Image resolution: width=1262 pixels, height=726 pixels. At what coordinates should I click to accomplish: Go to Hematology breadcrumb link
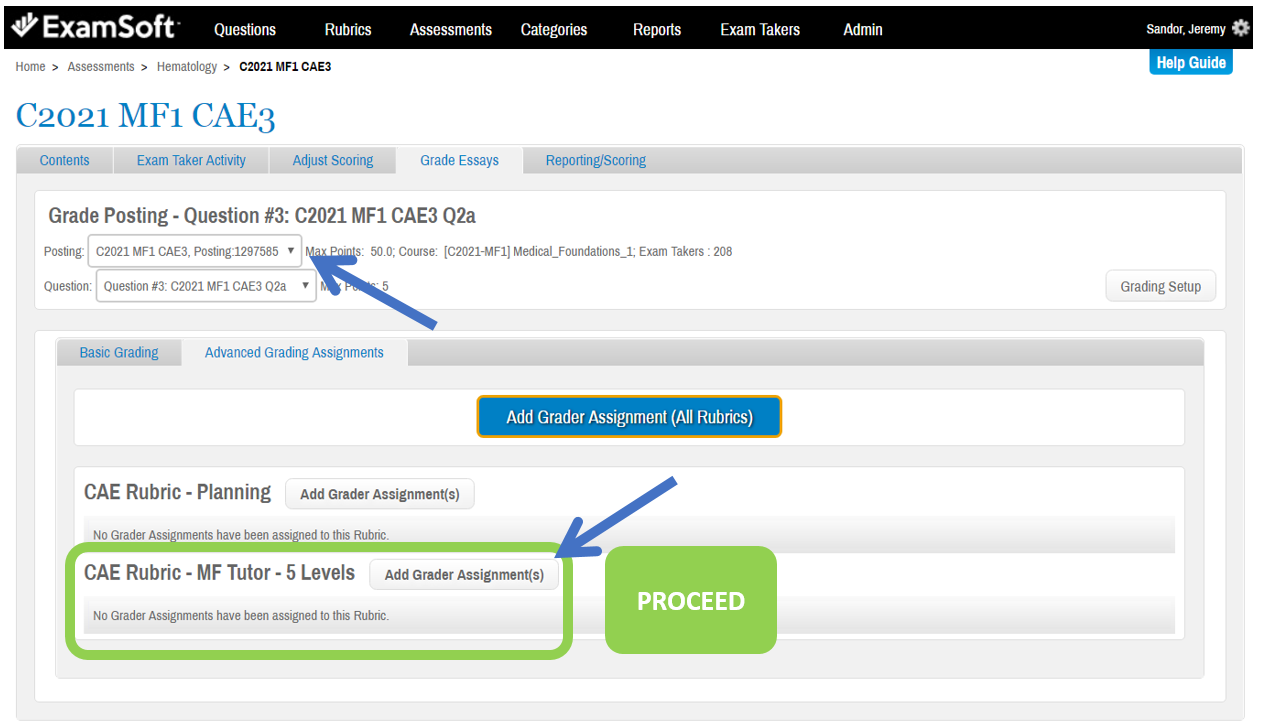(x=187, y=67)
